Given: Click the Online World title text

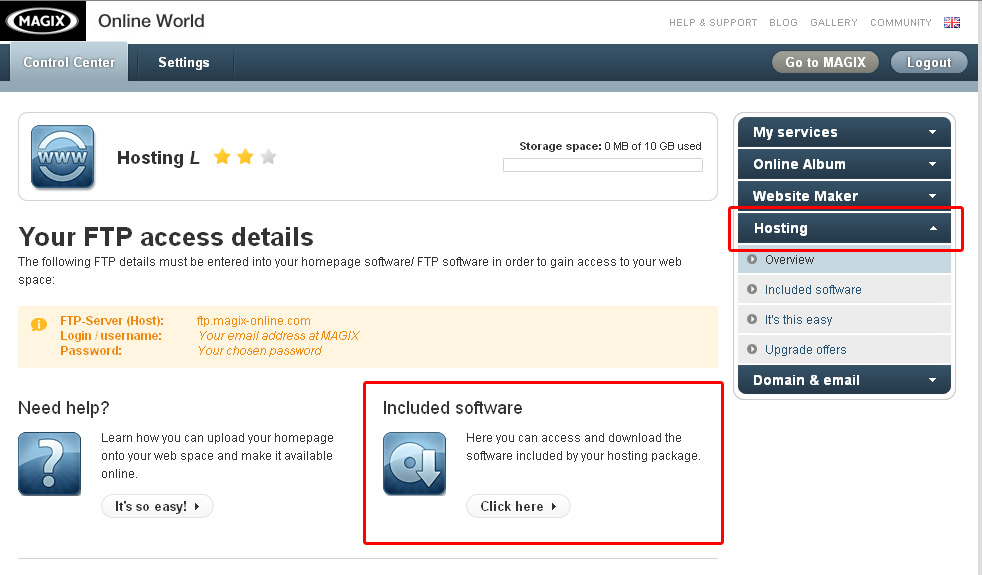Looking at the screenshot, I should pyautogui.click(x=151, y=21).
